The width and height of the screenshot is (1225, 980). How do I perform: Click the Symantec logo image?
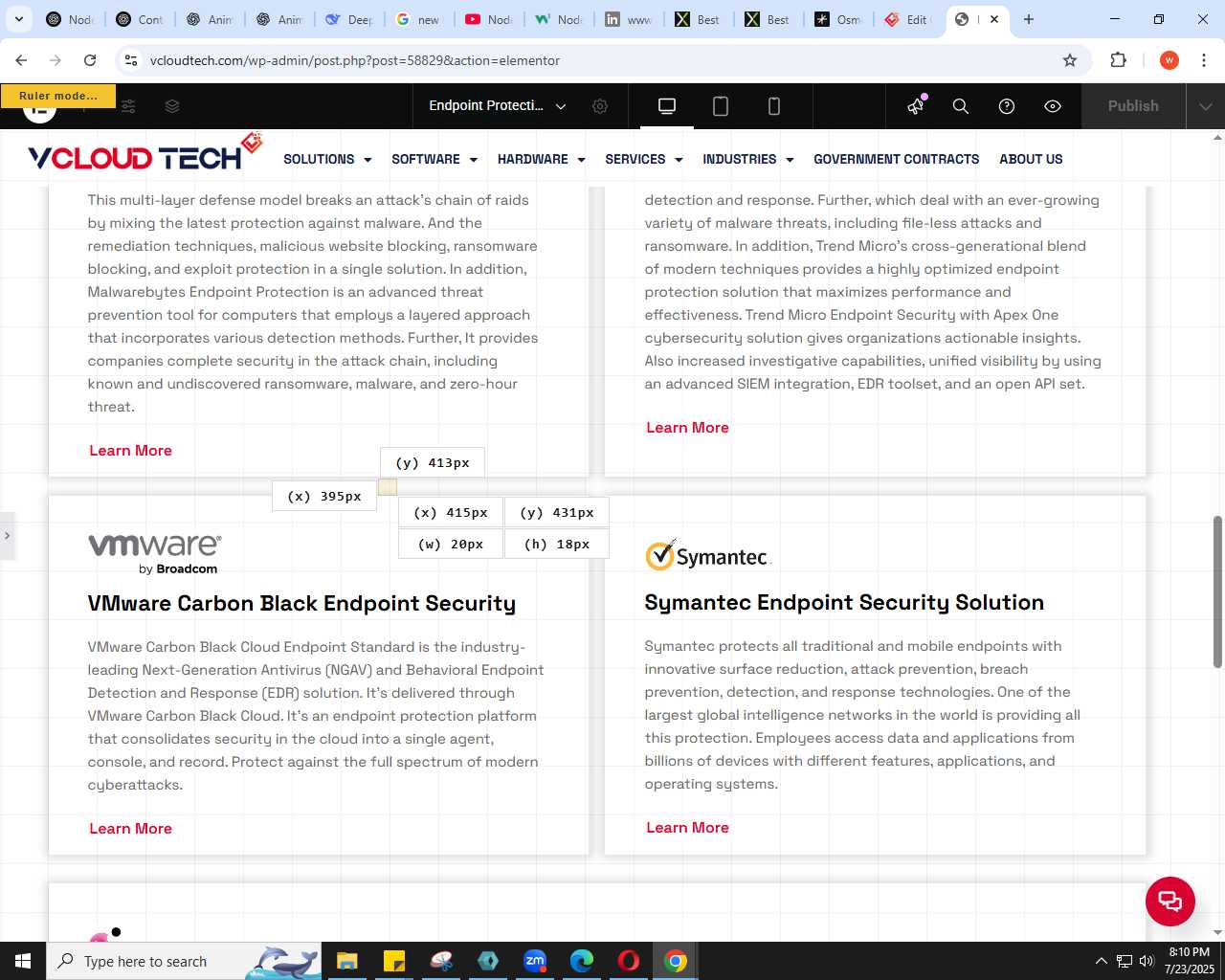[708, 555]
